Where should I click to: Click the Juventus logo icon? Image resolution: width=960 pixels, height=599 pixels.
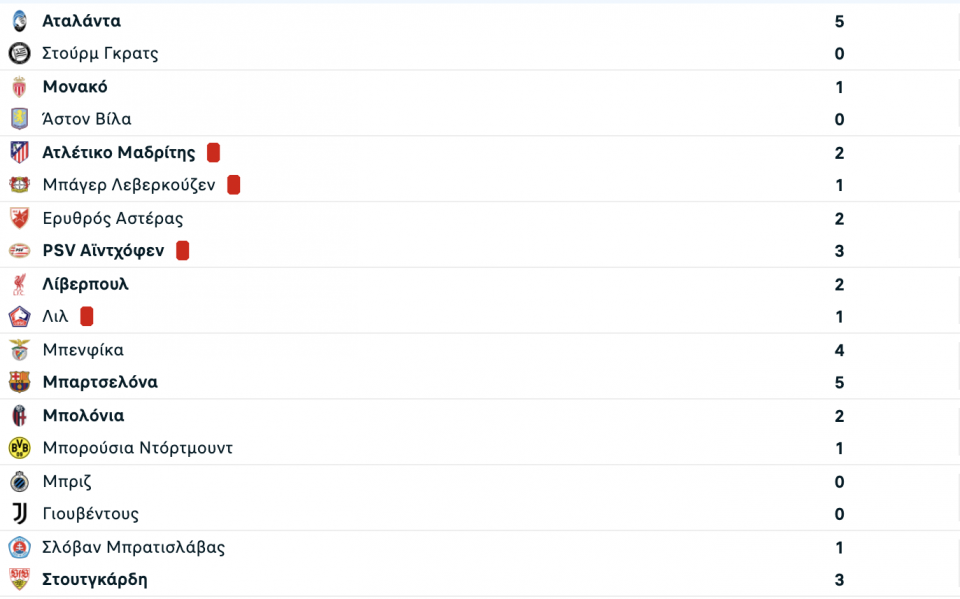[x=19, y=515]
